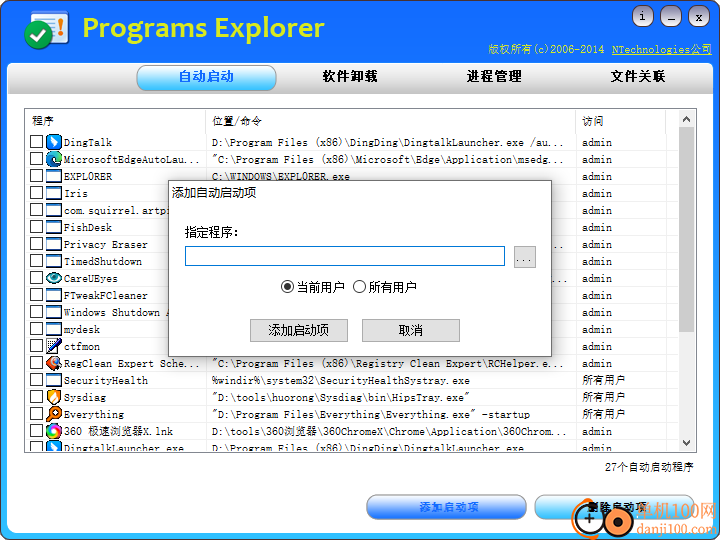Select the 当前用户 radio button
This screenshot has width=720, height=540.
pyautogui.click(x=287, y=287)
